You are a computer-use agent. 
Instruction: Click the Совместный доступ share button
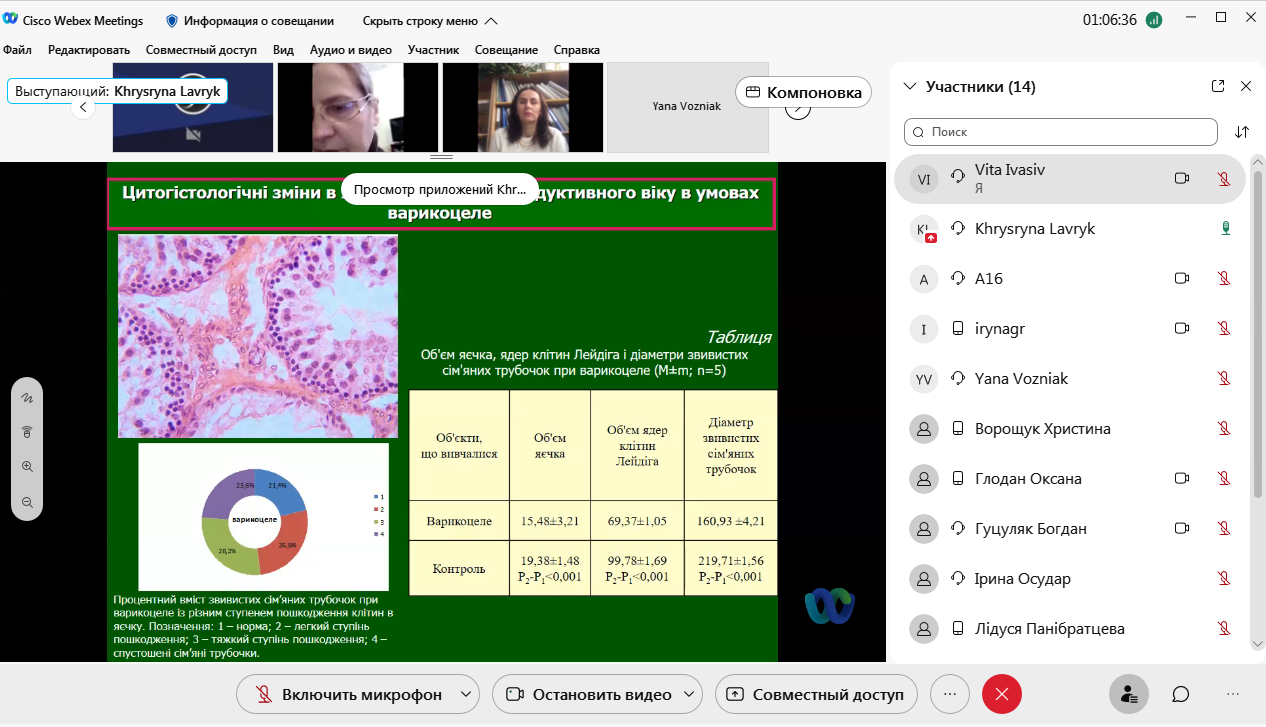[x=816, y=694]
